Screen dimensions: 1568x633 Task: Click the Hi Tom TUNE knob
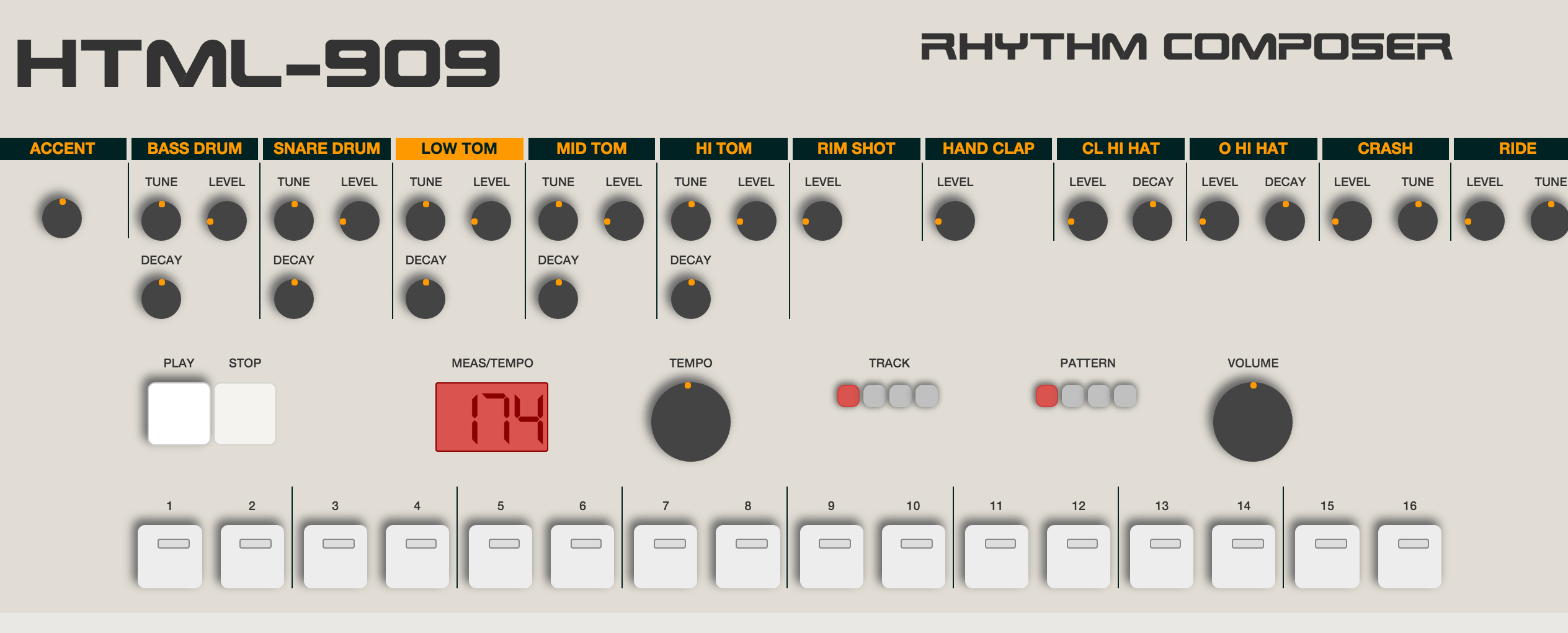pos(691,220)
